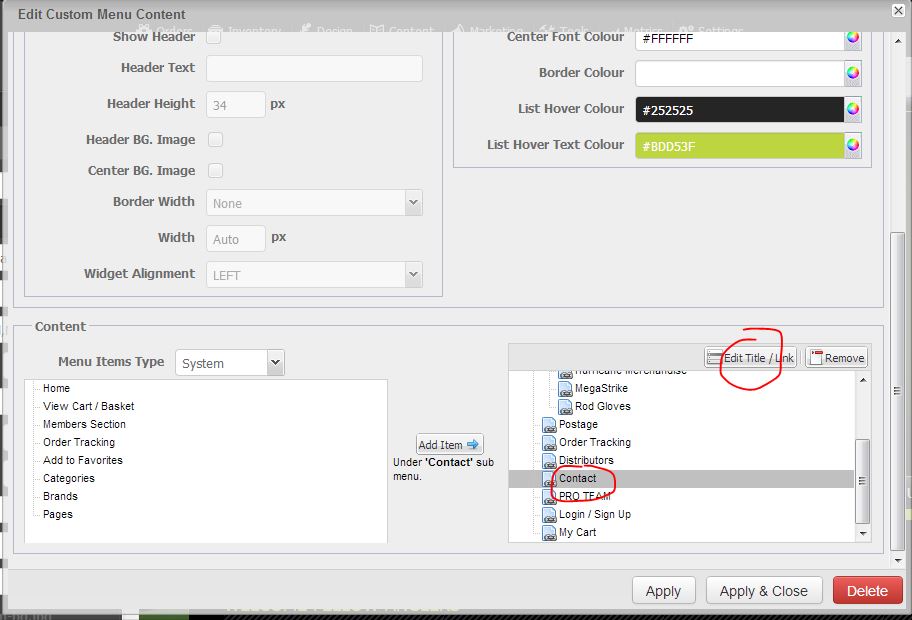Click the dialog scrollbar up arrow
Viewport: 912px width, 620px height.
pos(898,41)
